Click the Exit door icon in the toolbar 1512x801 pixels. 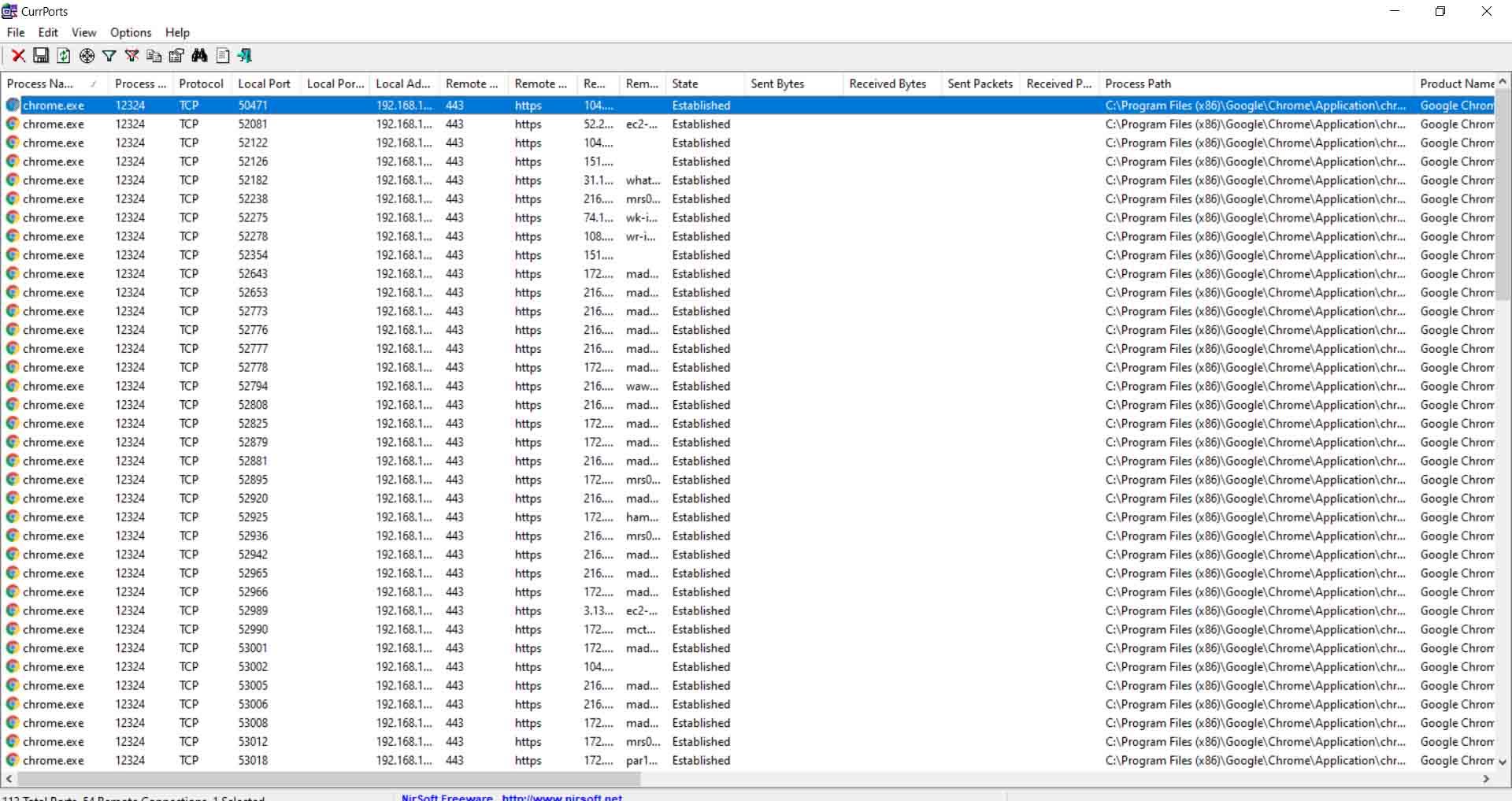[x=245, y=55]
